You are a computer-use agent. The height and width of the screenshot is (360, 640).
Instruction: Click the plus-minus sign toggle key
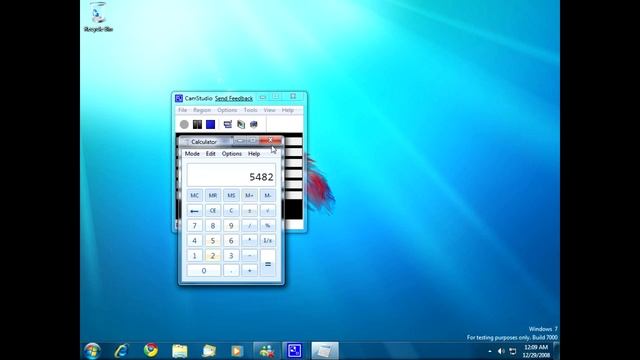pyautogui.click(x=249, y=211)
